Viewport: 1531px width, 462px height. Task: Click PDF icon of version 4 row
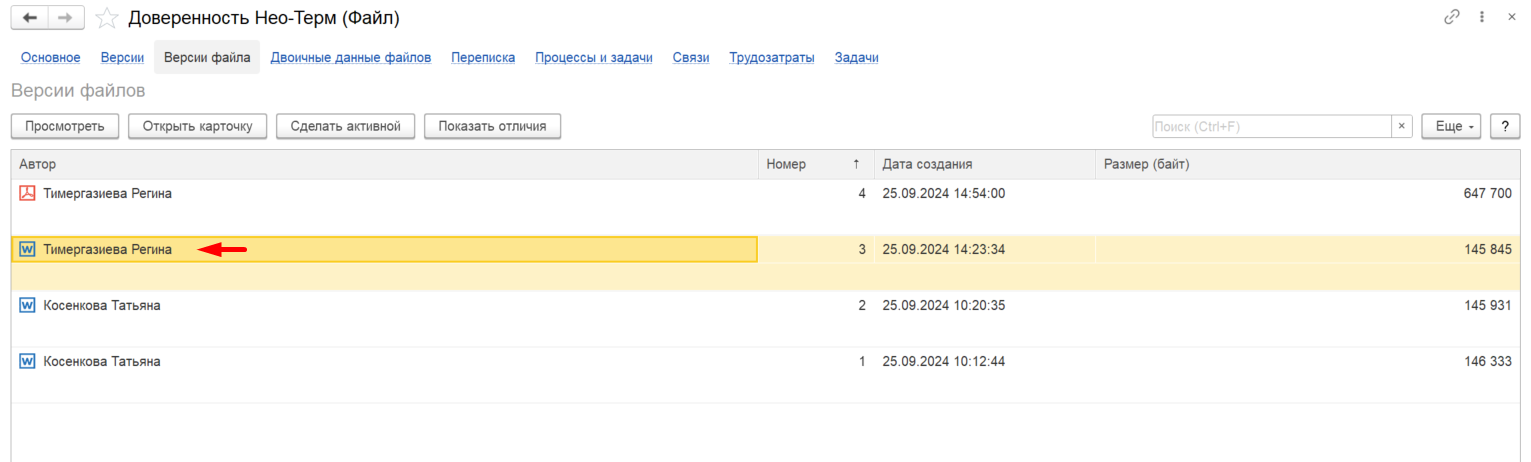point(28,194)
